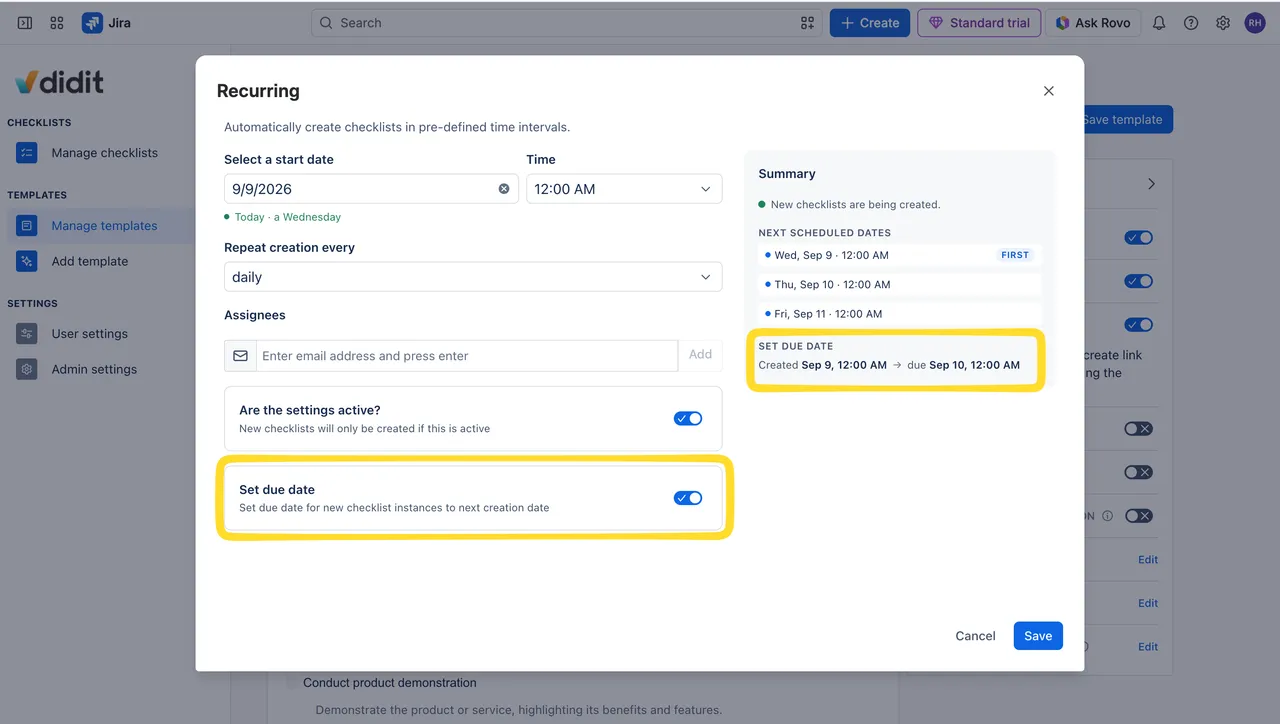Click the topmost Edit link in background panel

coord(1148,560)
